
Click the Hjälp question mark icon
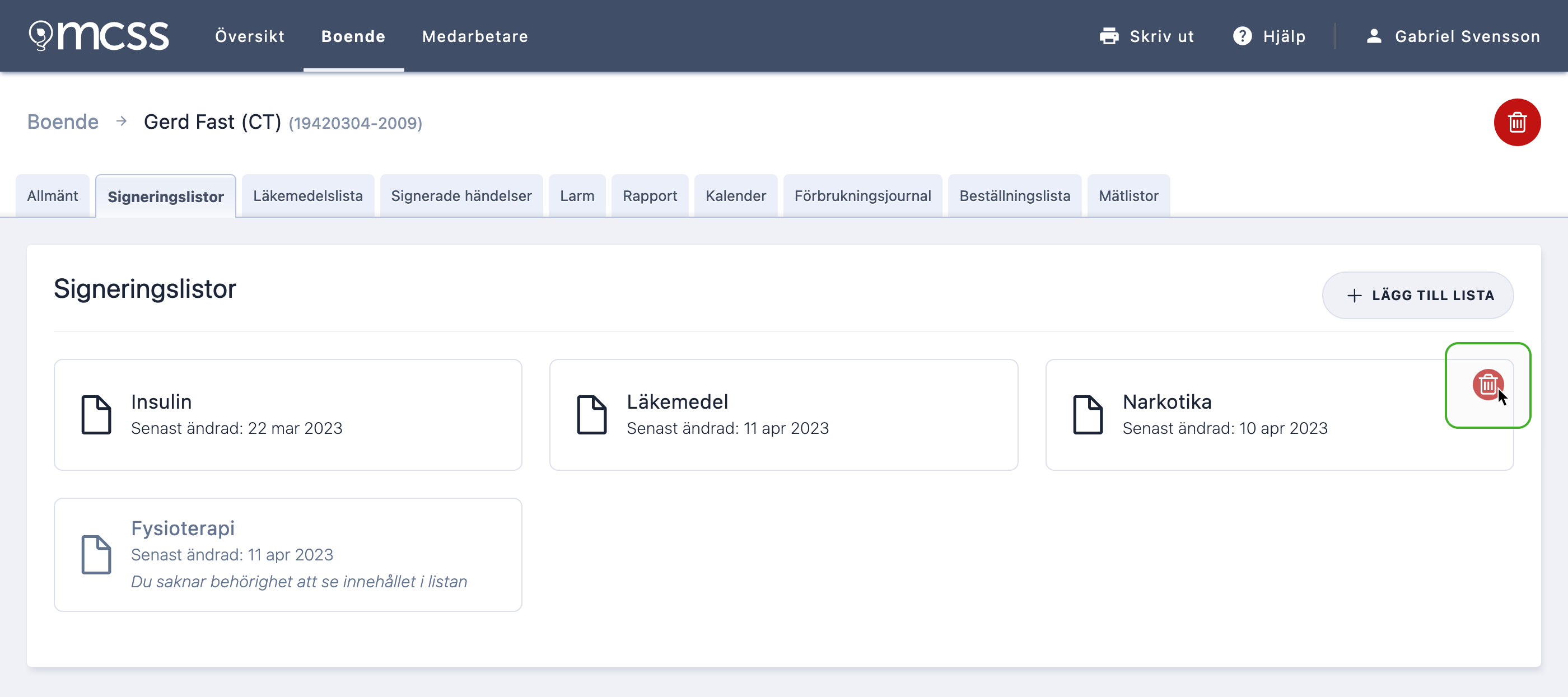(1242, 36)
